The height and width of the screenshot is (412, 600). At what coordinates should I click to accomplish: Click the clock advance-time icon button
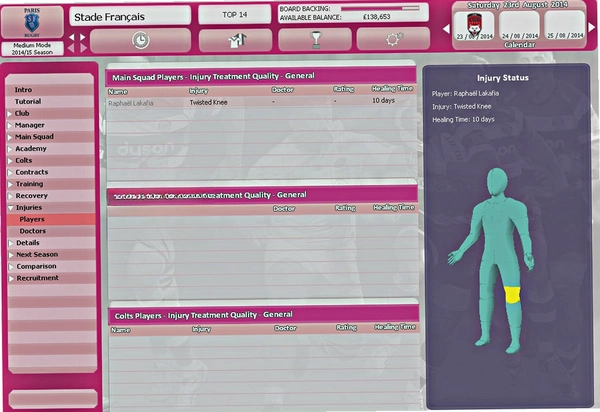coord(140,40)
